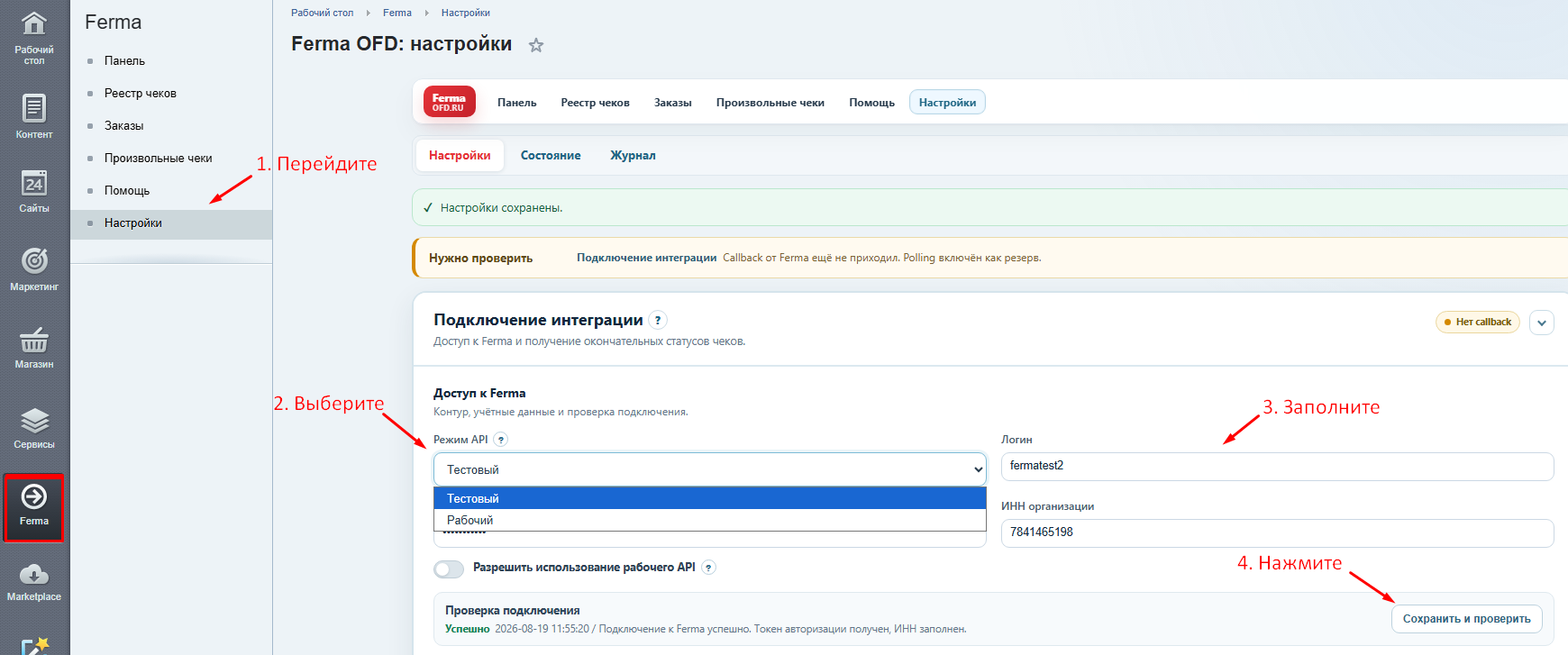Switch to the Состояние sub-tab
1568x655 pixels.
pyautogui.click(x=551, y=156)
